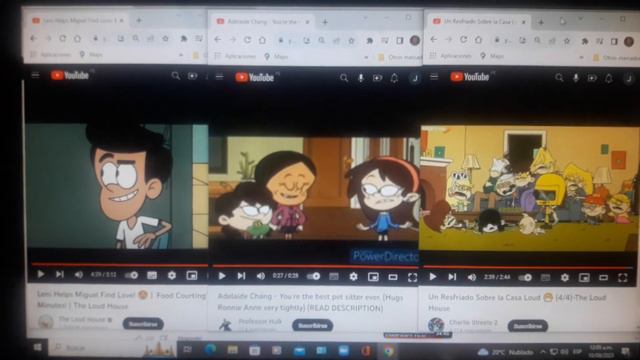Enter fullscreen in right window player
The width and height of the screenshot is (640, 360).
pyautogui.click(x=623, y=278)
